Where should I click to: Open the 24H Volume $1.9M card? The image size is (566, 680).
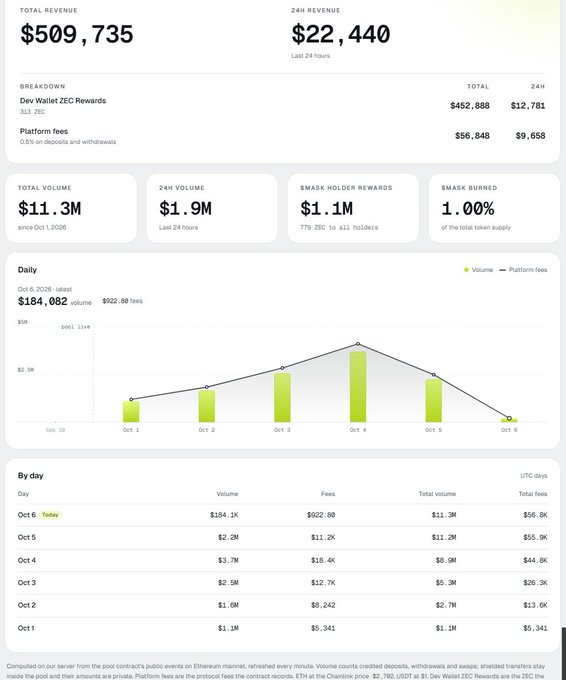pos(212,208)
